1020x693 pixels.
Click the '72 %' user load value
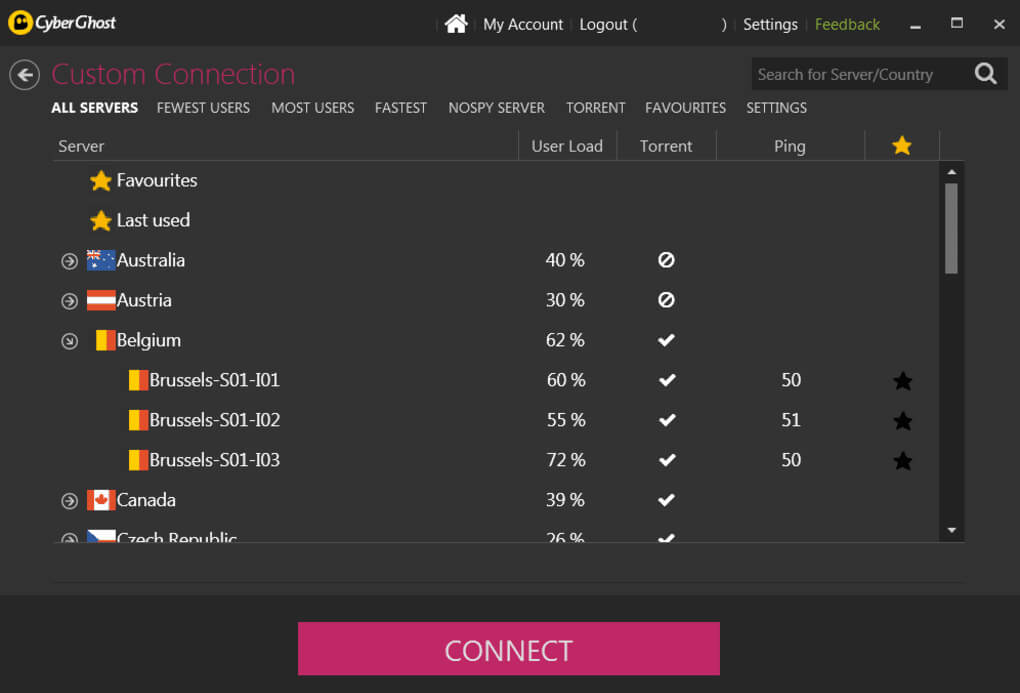pyautogui.click(x=566, y=460)
